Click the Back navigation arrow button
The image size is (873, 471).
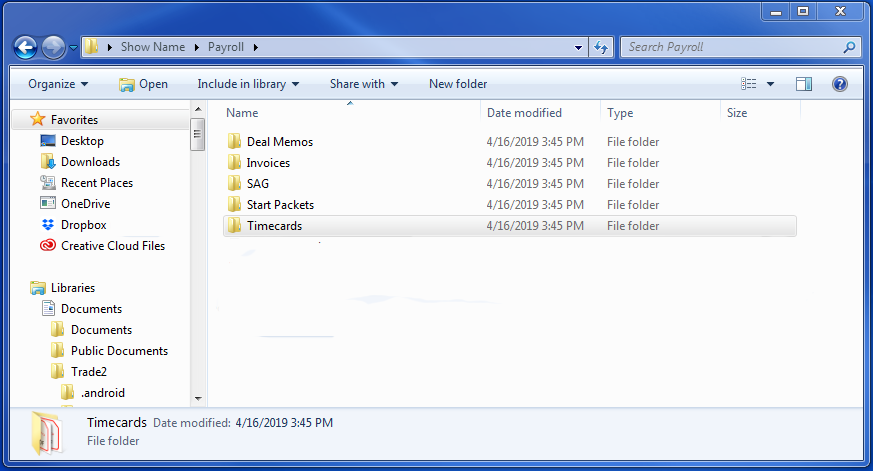[x=26, y=47]
